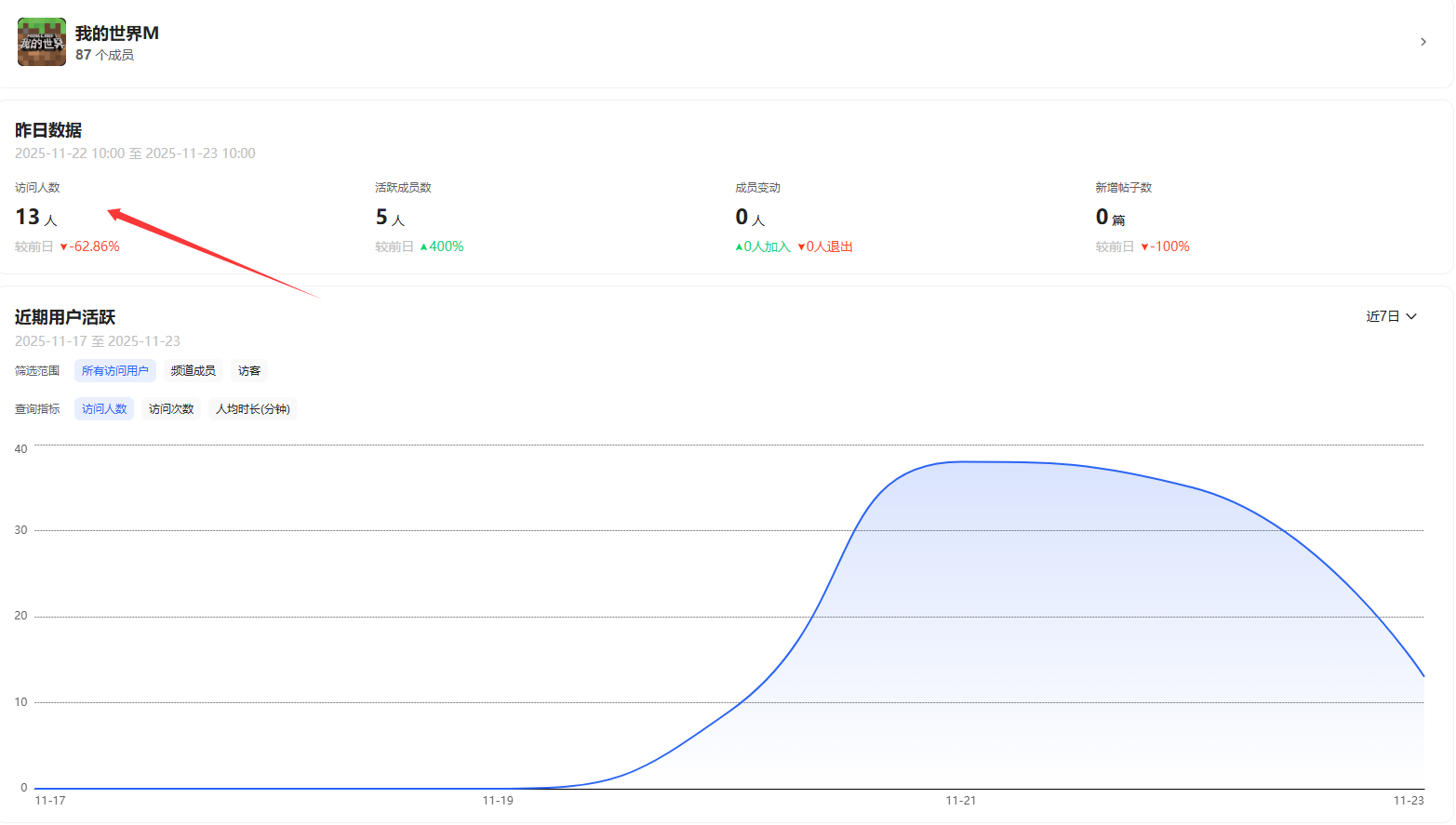Click the 87 个成员 member count
Image resolution: width=1456 pixels, height=825 pixels.
[104, 55]
